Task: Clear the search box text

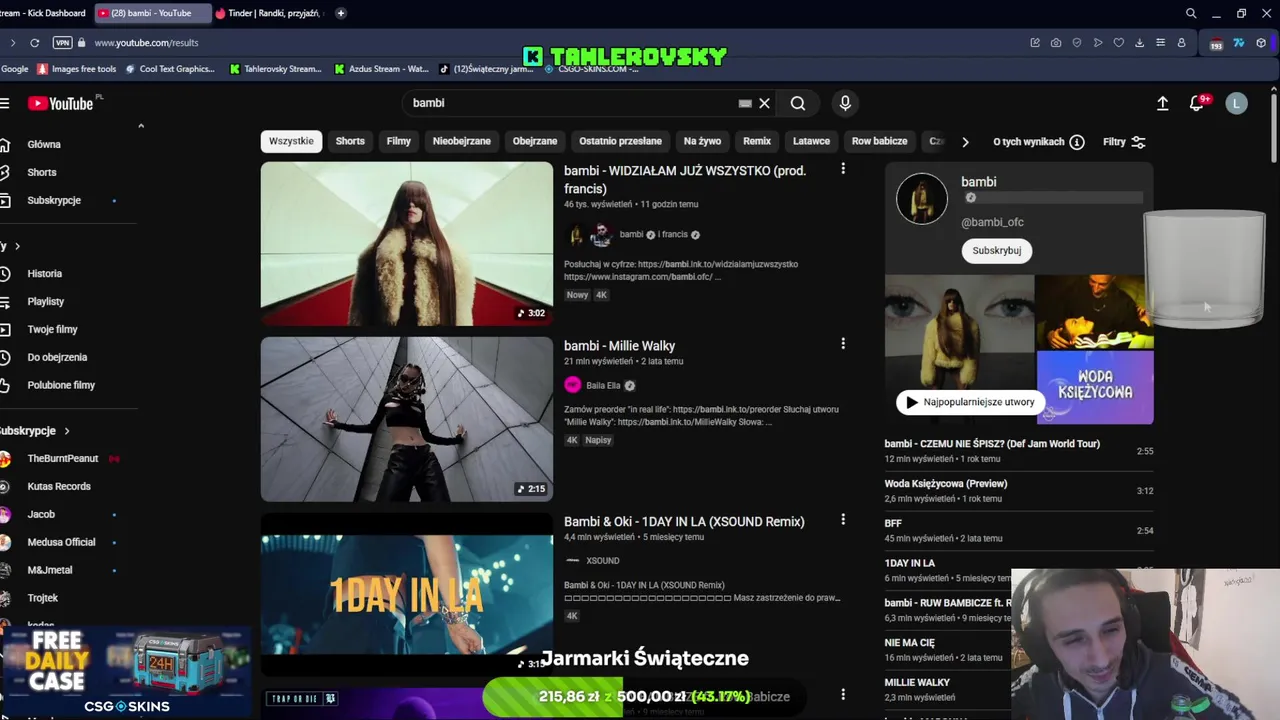Action: coord(764,103)
